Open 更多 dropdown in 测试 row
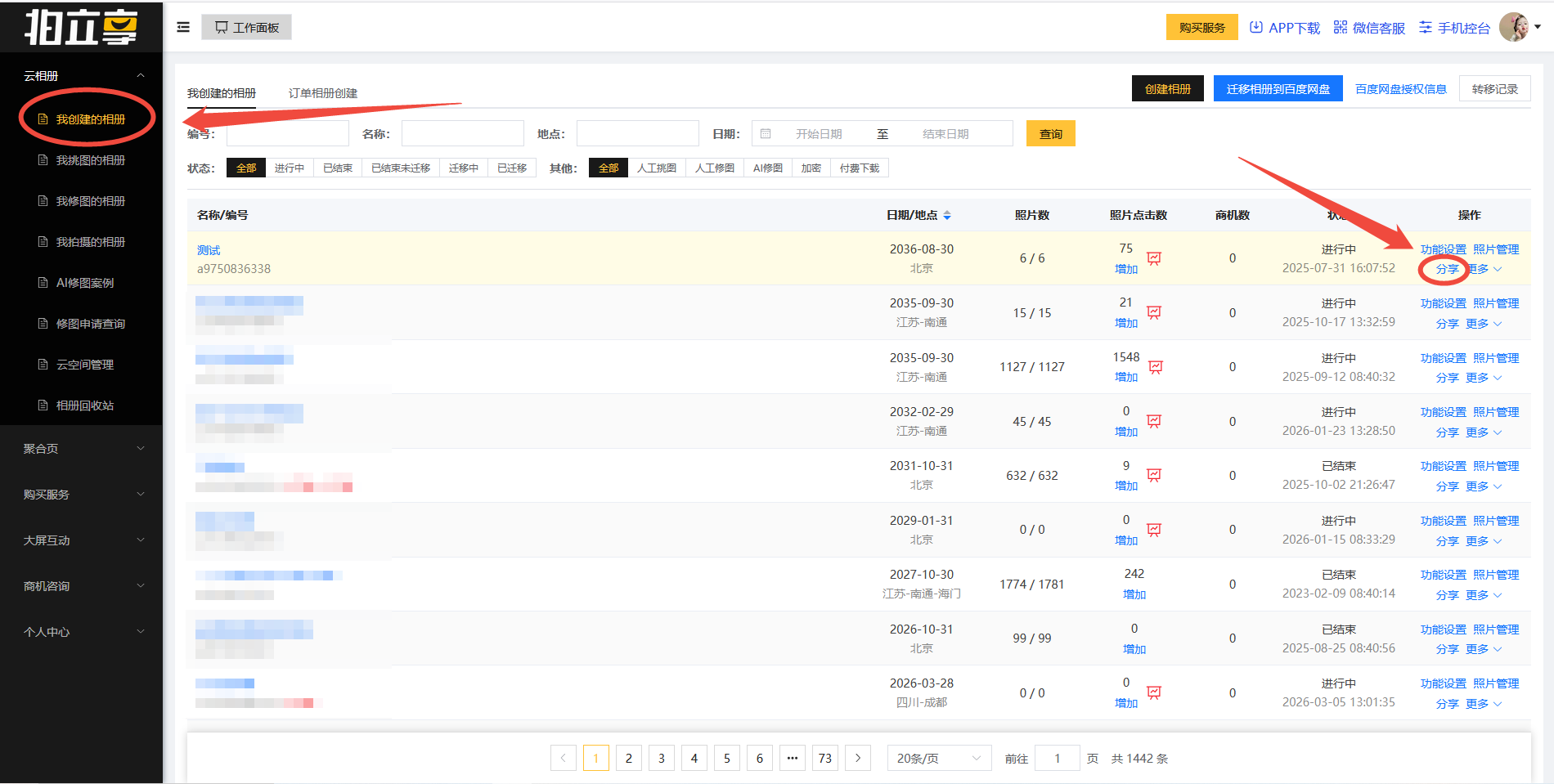 (x=1484, y=269)
